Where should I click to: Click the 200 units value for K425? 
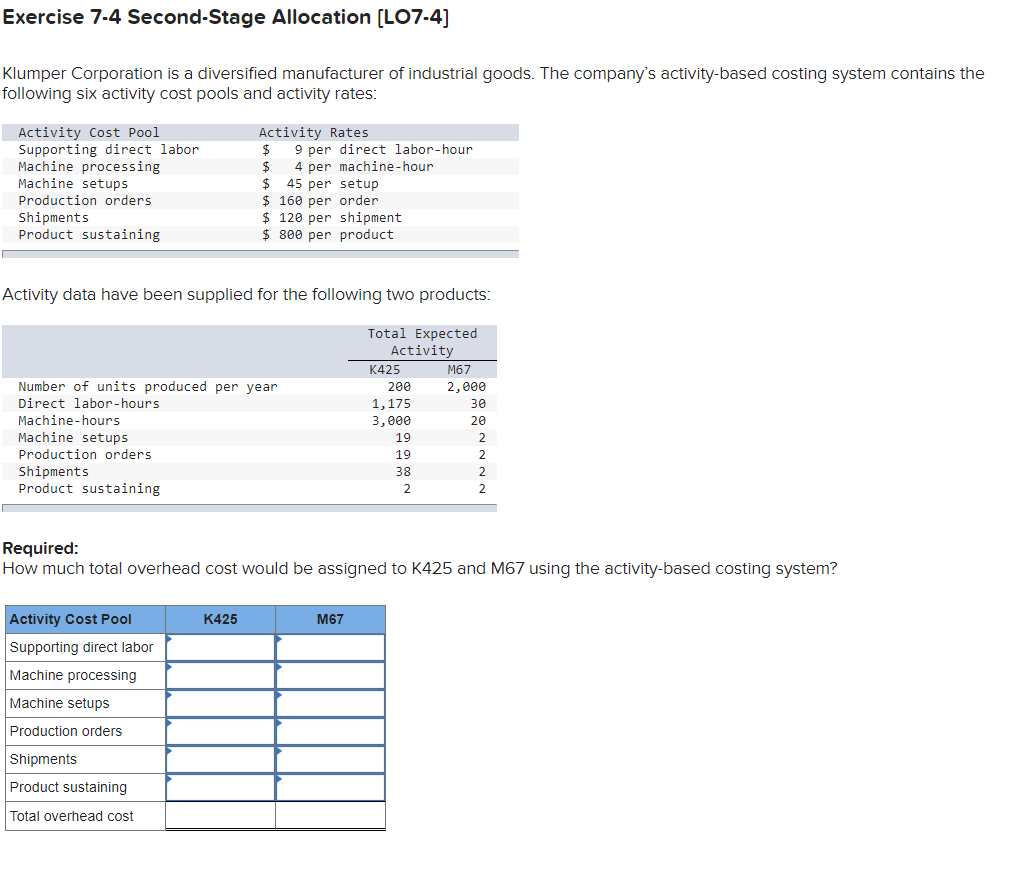[x=399, y=386]
